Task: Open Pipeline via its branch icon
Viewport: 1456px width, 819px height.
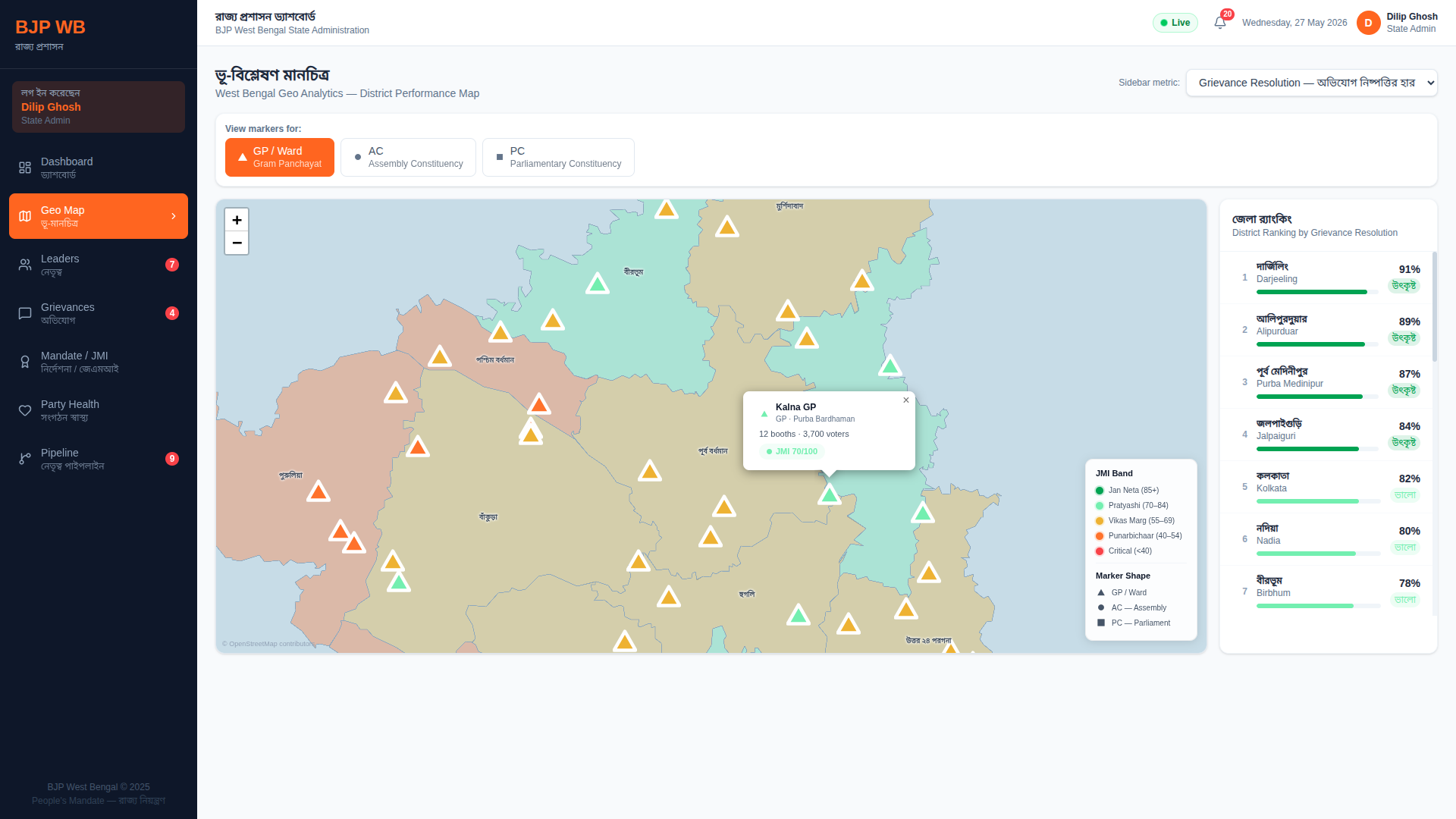Action: (25, 459)
